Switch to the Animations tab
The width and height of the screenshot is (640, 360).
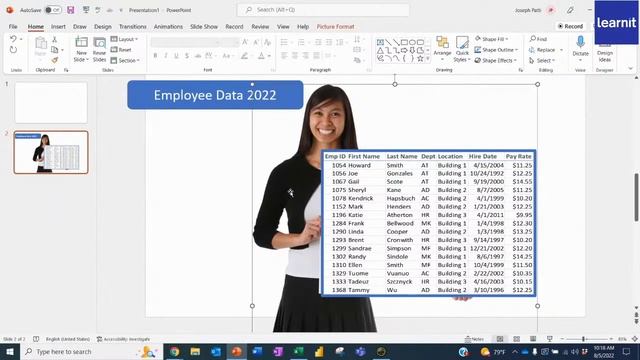coord(168,27)
